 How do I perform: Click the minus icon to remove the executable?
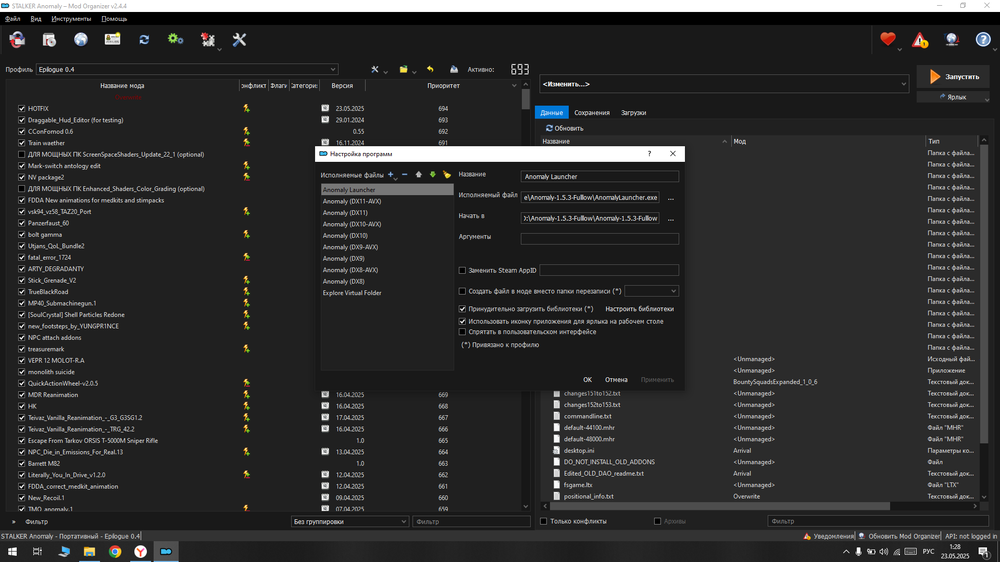pyautogui.click(x=404, y=175)
